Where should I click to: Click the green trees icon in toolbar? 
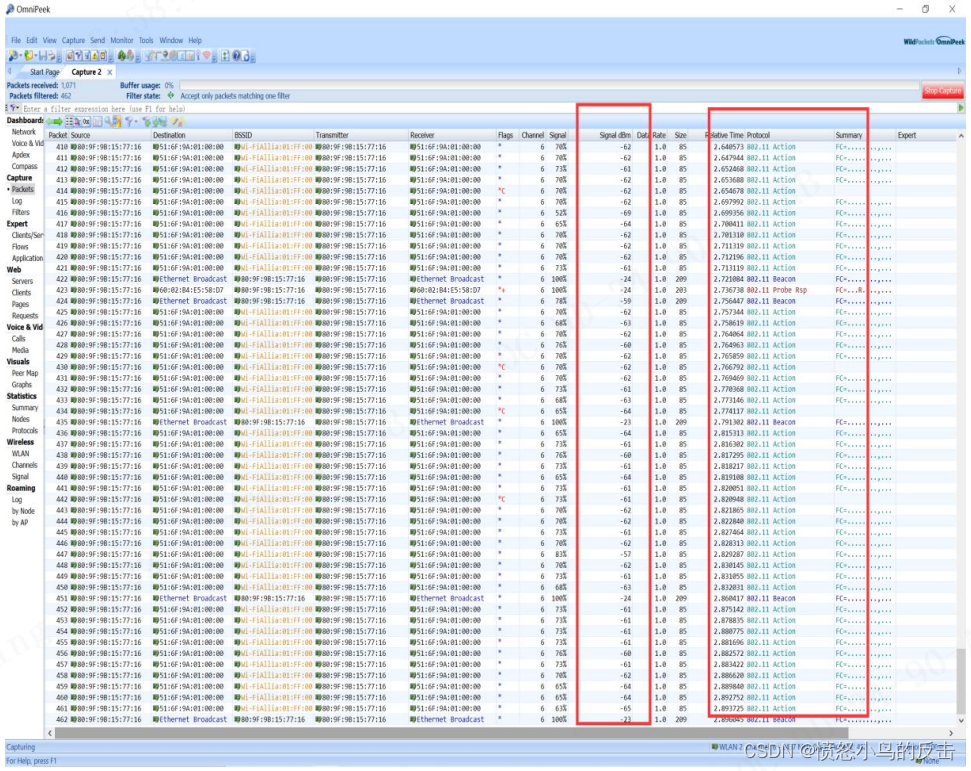(122, 56)
